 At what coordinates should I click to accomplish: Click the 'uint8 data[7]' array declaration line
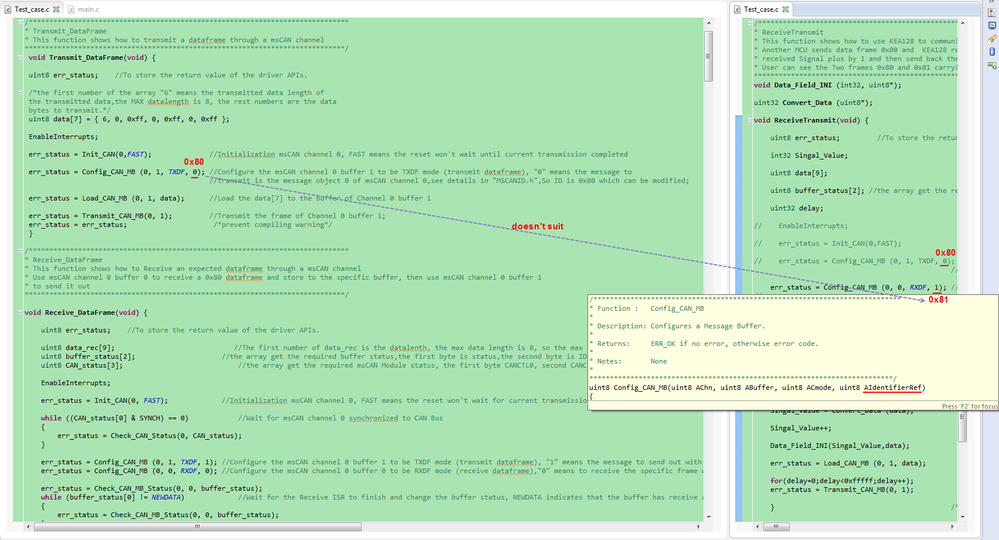click(129, 119)
